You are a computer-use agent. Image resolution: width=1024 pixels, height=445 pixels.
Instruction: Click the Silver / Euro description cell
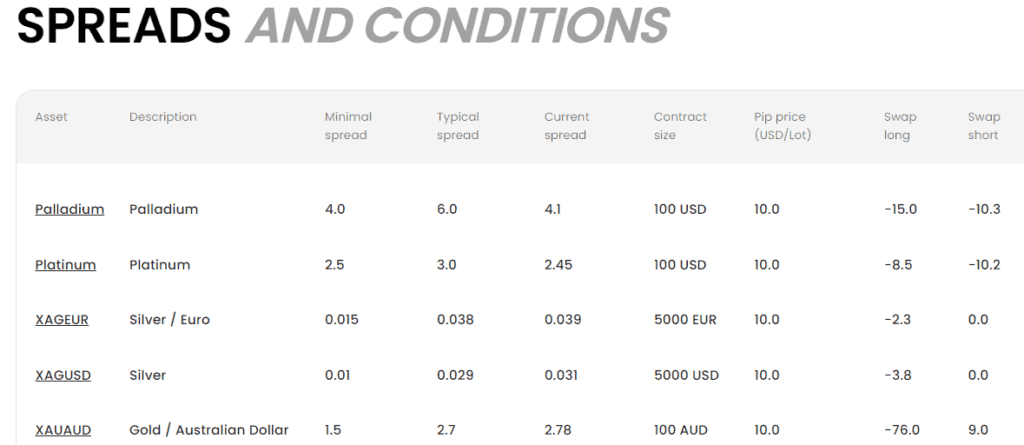(x=169, y=320)
